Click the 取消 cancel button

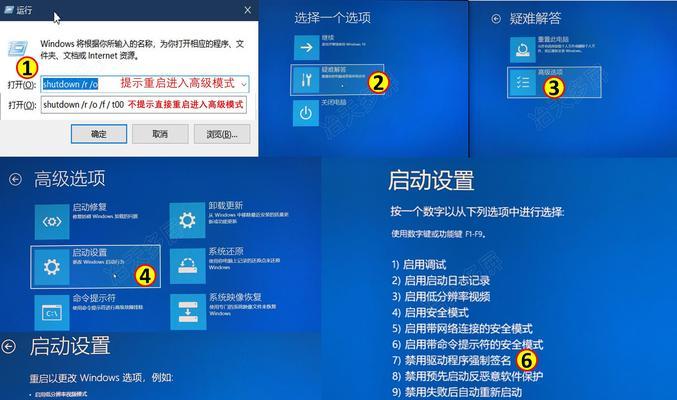[x=160, y=134]
